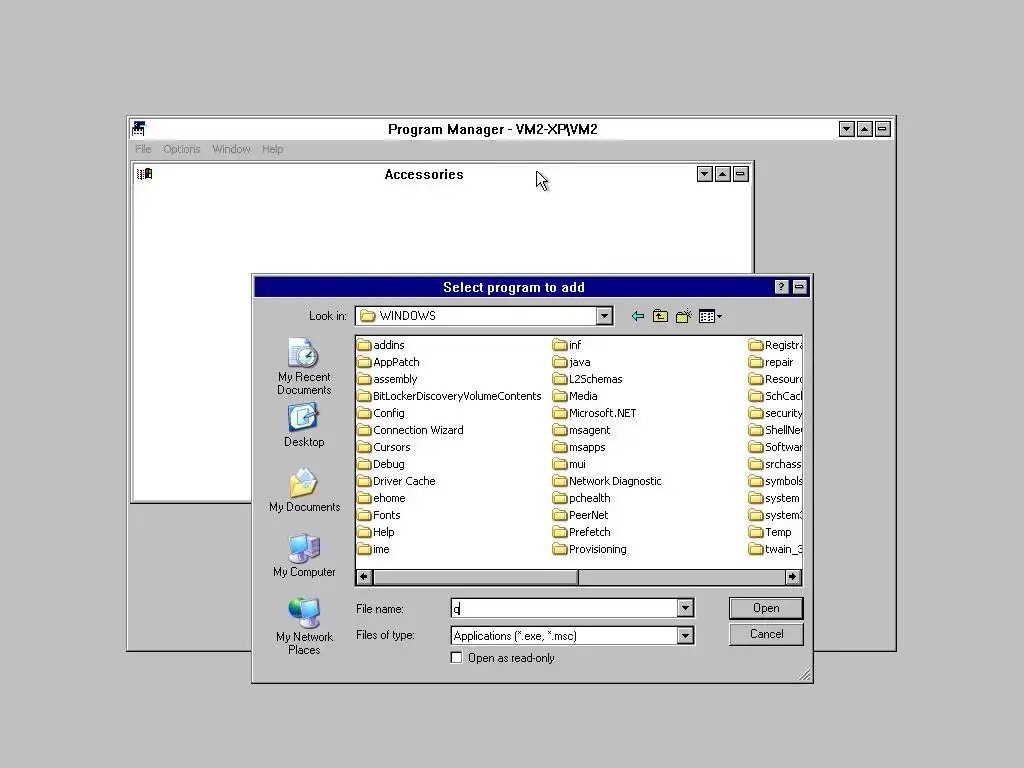Select the repair folder
Viewport: 1024px width, 768px height.
tap(771, 362)
